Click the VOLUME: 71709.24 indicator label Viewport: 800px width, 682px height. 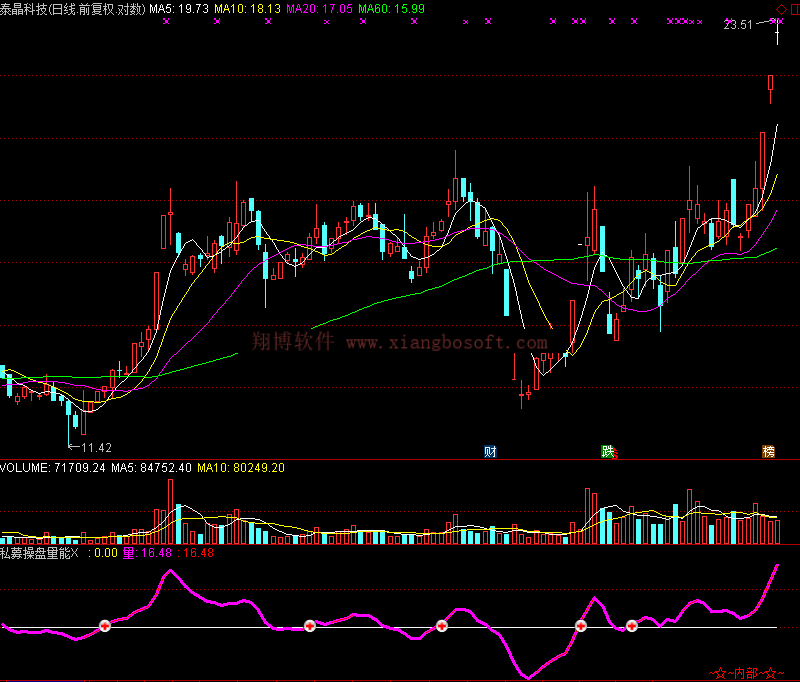pyautogui.click(x=52, y=467)
